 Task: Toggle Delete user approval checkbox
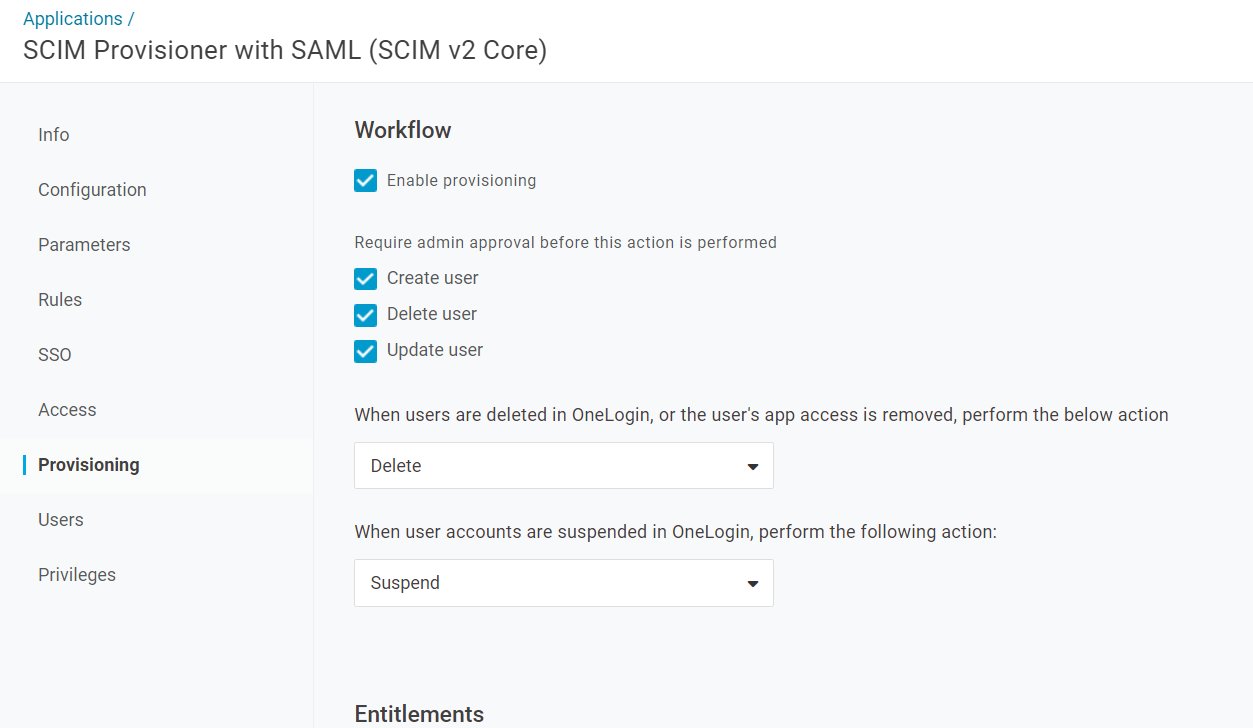[366, 315]
